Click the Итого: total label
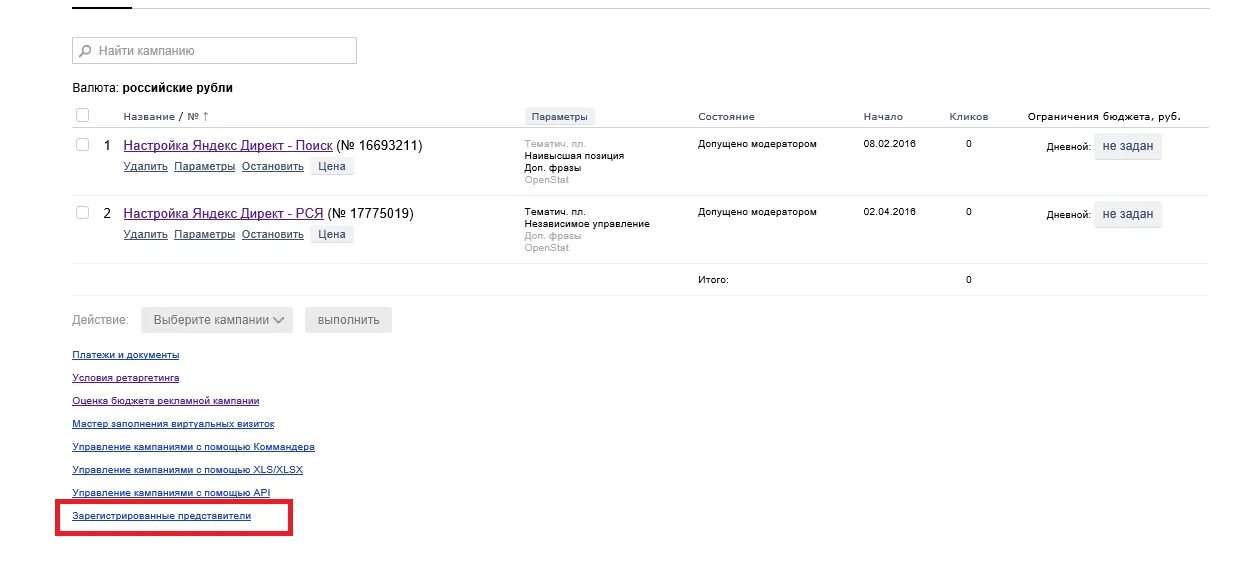This screenshot has height=567, width=1236. coord(713,280)
